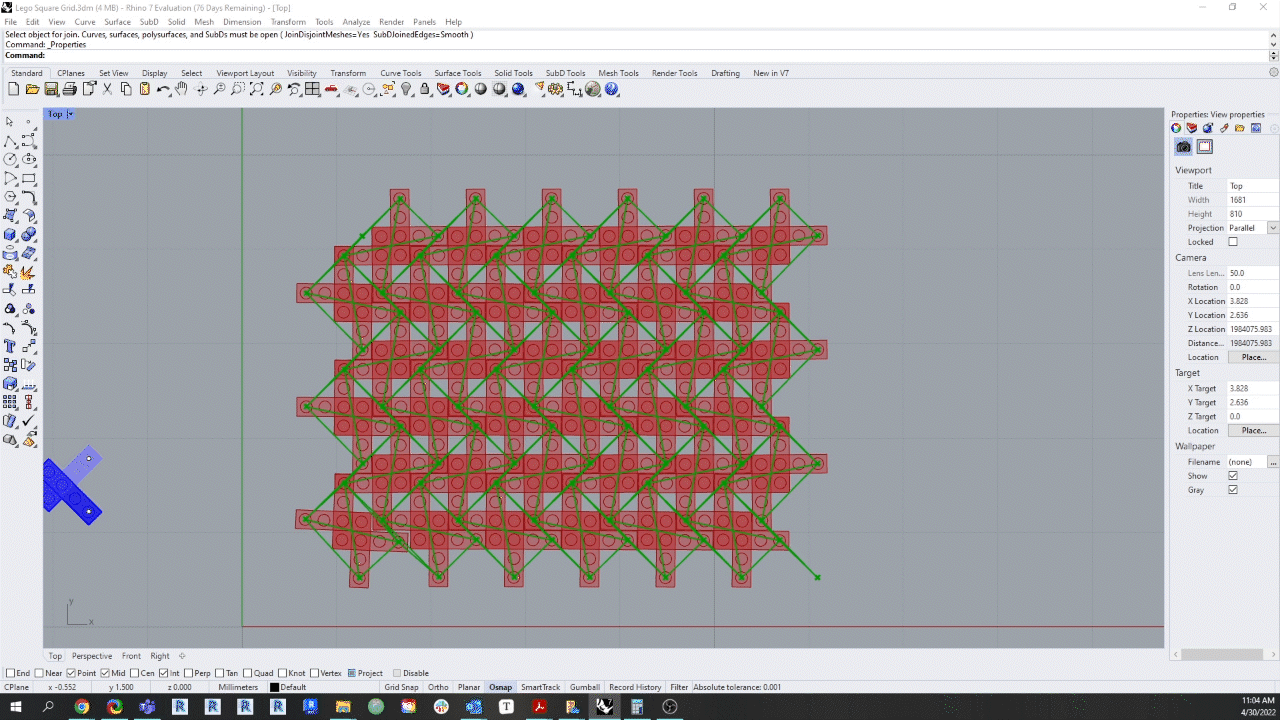Open Chrome from the taskbar
Viewport: 1280px width, 720px height.
(x=82, y=707)
